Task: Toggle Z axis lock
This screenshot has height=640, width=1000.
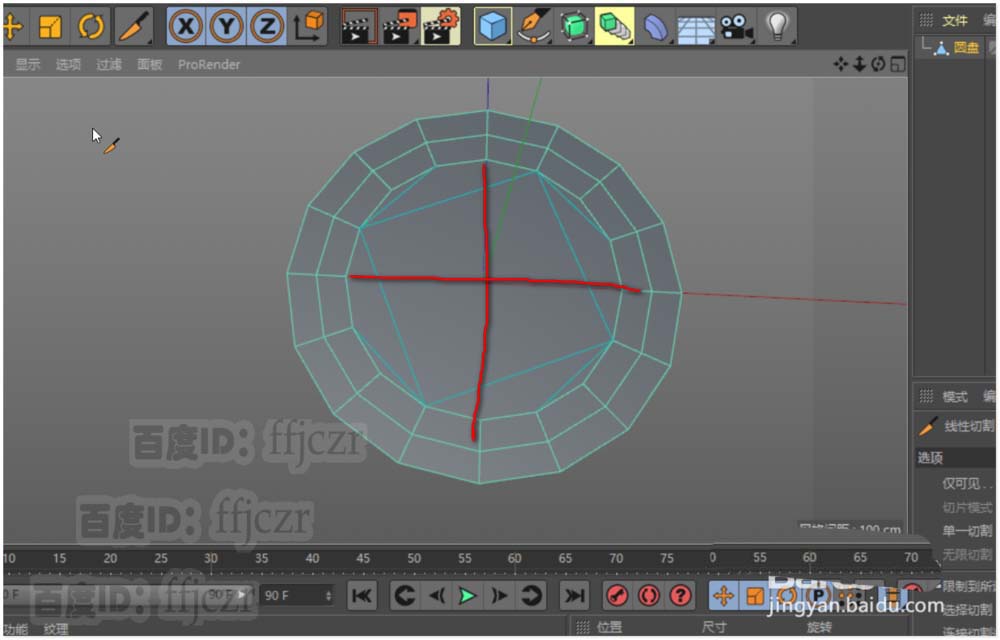Action: coord(266,27)
